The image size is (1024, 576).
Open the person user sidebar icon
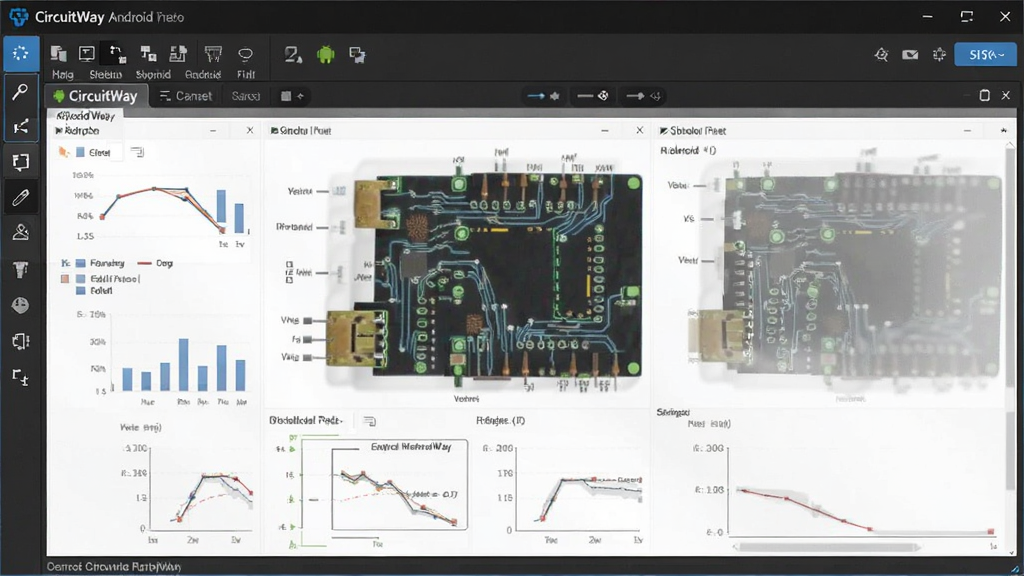20,232
